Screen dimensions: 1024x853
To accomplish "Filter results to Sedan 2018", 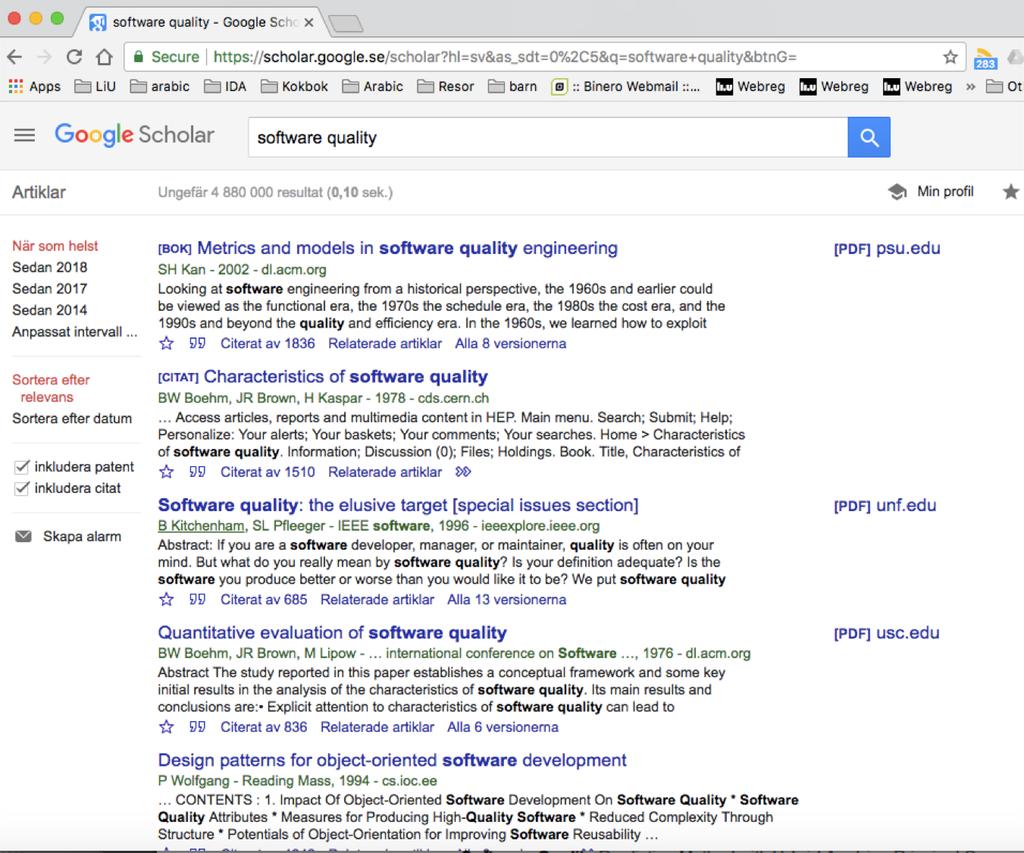I will click(50, 267).
